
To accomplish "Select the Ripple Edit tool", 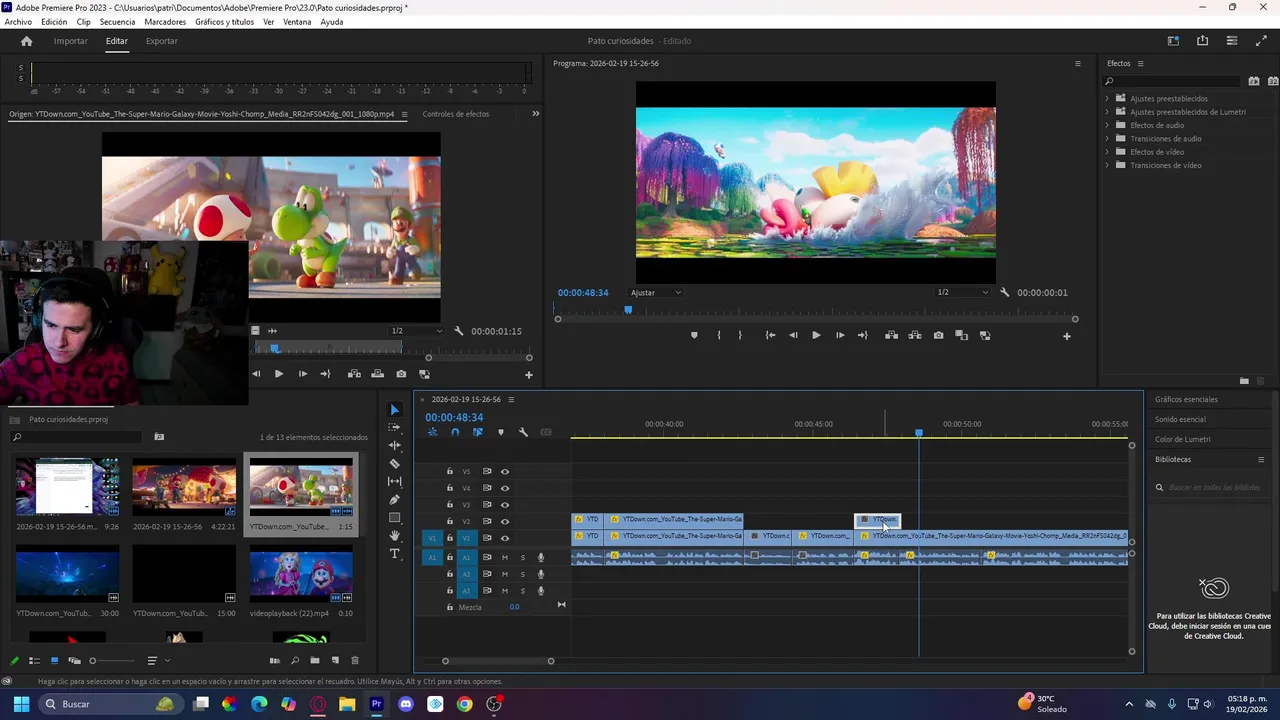I will (394, 445).
